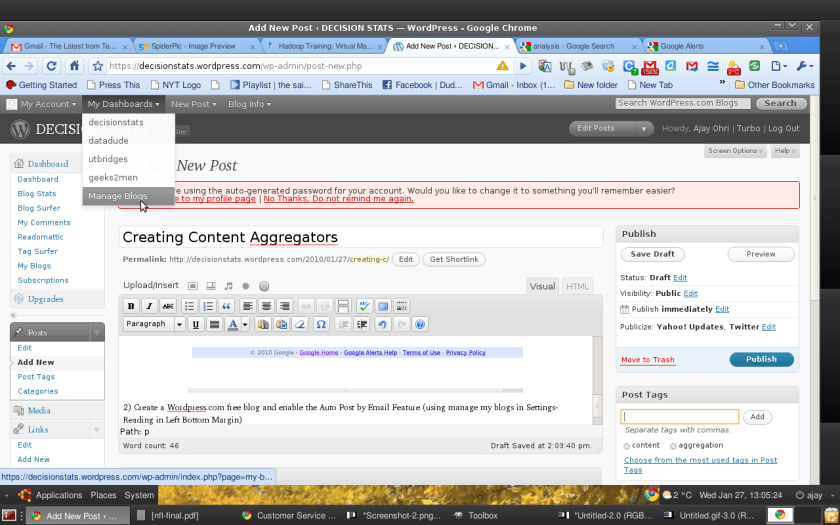This screenshot has height=525, width=840.
Task: Insert a special character with the omega icon
Action: [x=321, y=324]
